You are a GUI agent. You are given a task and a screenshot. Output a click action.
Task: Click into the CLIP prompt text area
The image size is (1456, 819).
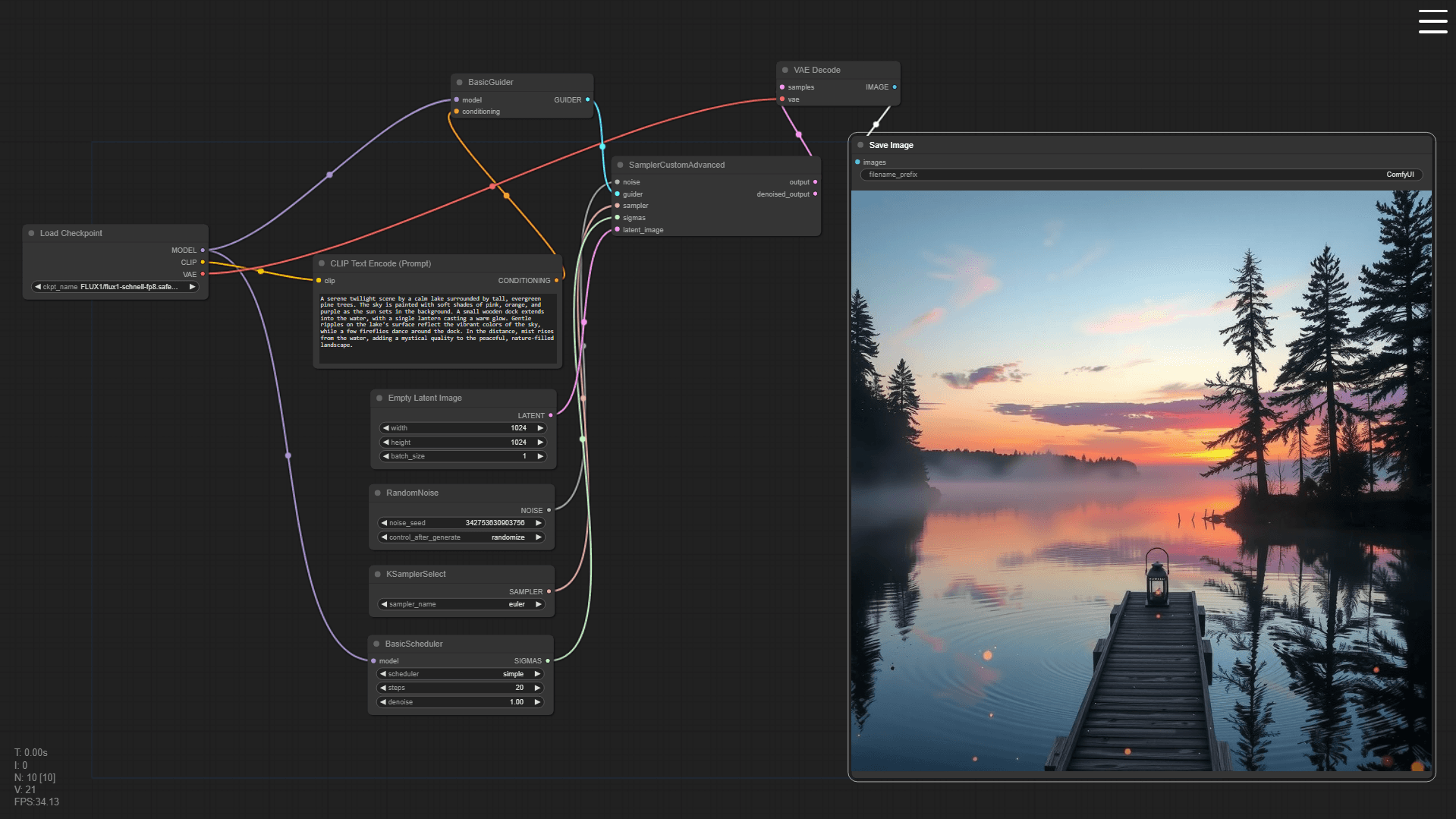(437, 326)
